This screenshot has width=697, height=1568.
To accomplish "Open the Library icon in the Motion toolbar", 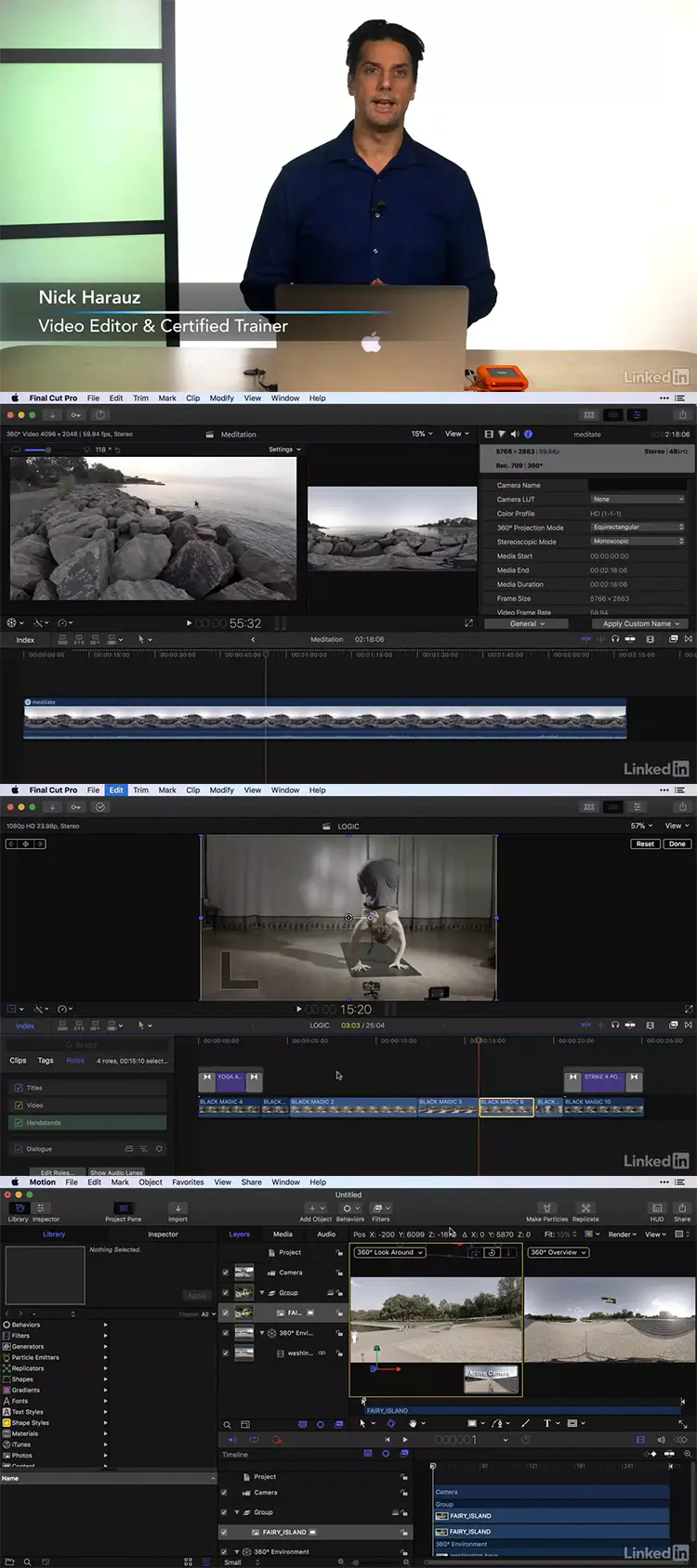I will (20, 1210).
